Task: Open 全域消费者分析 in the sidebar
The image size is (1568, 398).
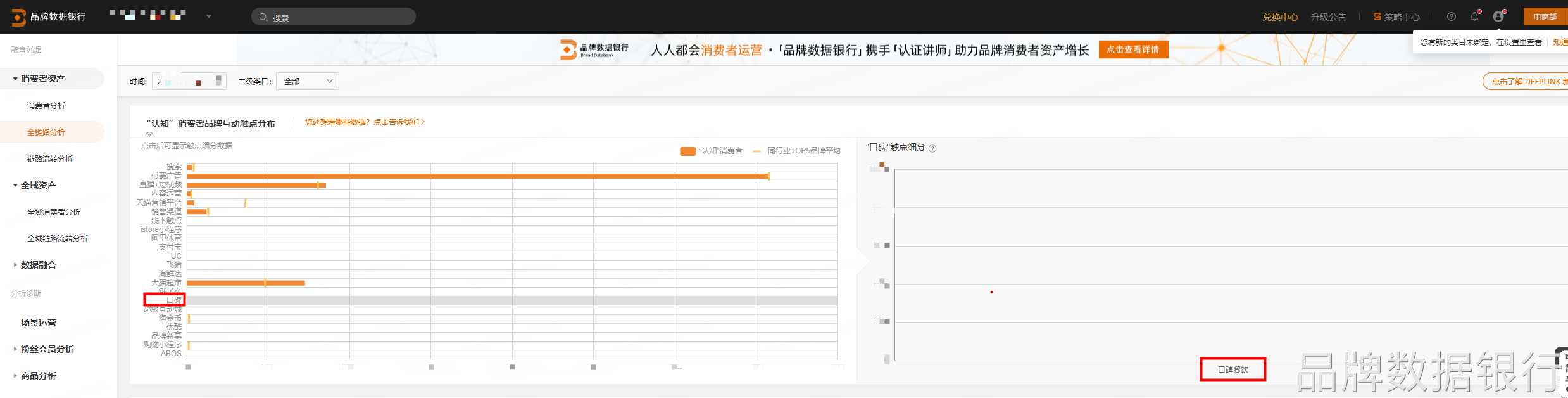Action: (x=54, y=212)
